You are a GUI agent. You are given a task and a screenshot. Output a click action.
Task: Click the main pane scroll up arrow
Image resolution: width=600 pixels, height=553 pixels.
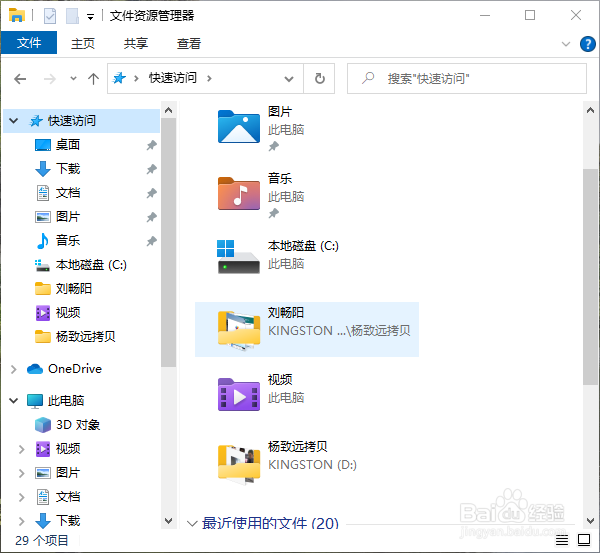[590, 111]
